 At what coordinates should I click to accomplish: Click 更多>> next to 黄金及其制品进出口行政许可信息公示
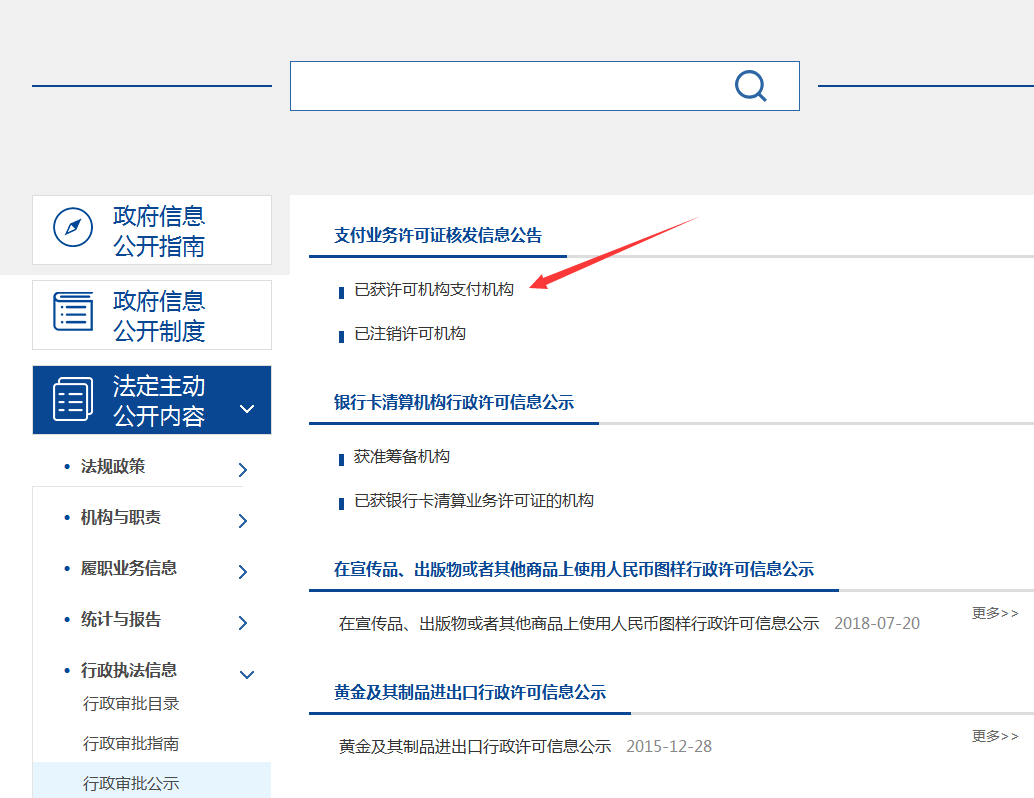click(993, 736)
